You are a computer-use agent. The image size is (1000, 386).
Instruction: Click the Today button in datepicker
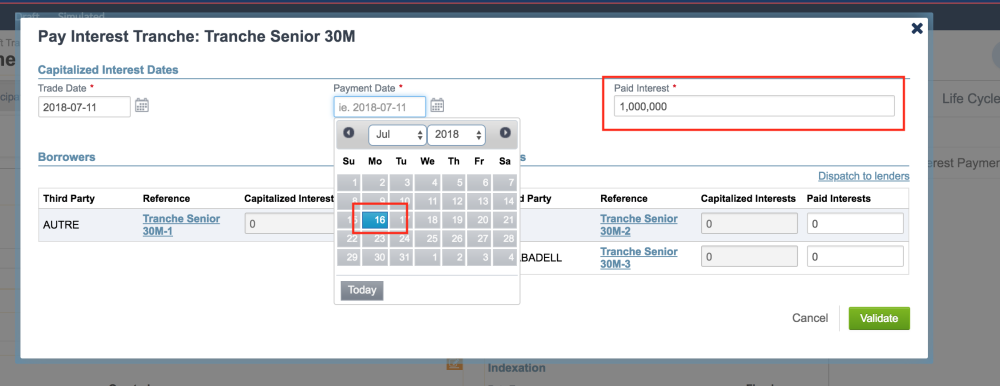point(362,290)
